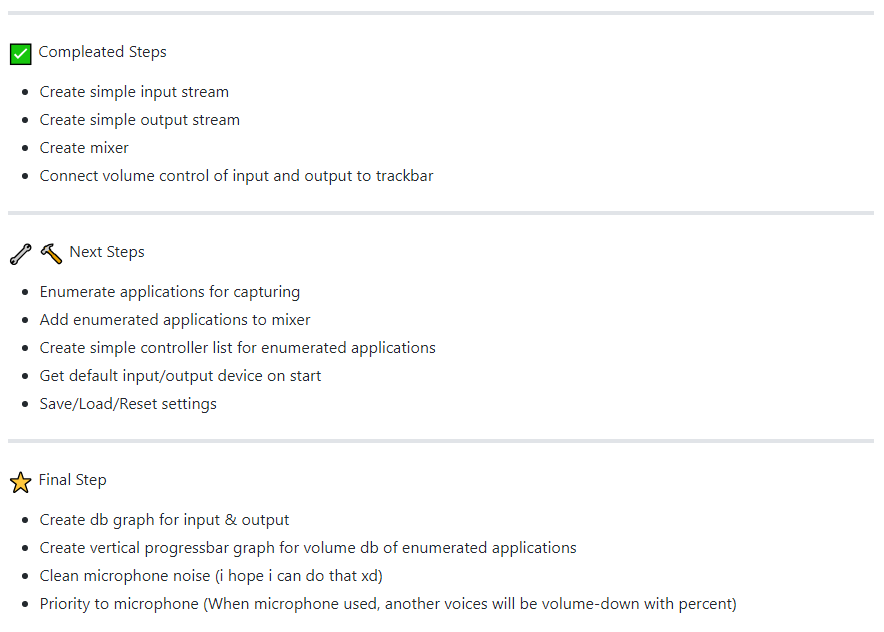Click 'Get default input/output device on start'

[180, 376]
